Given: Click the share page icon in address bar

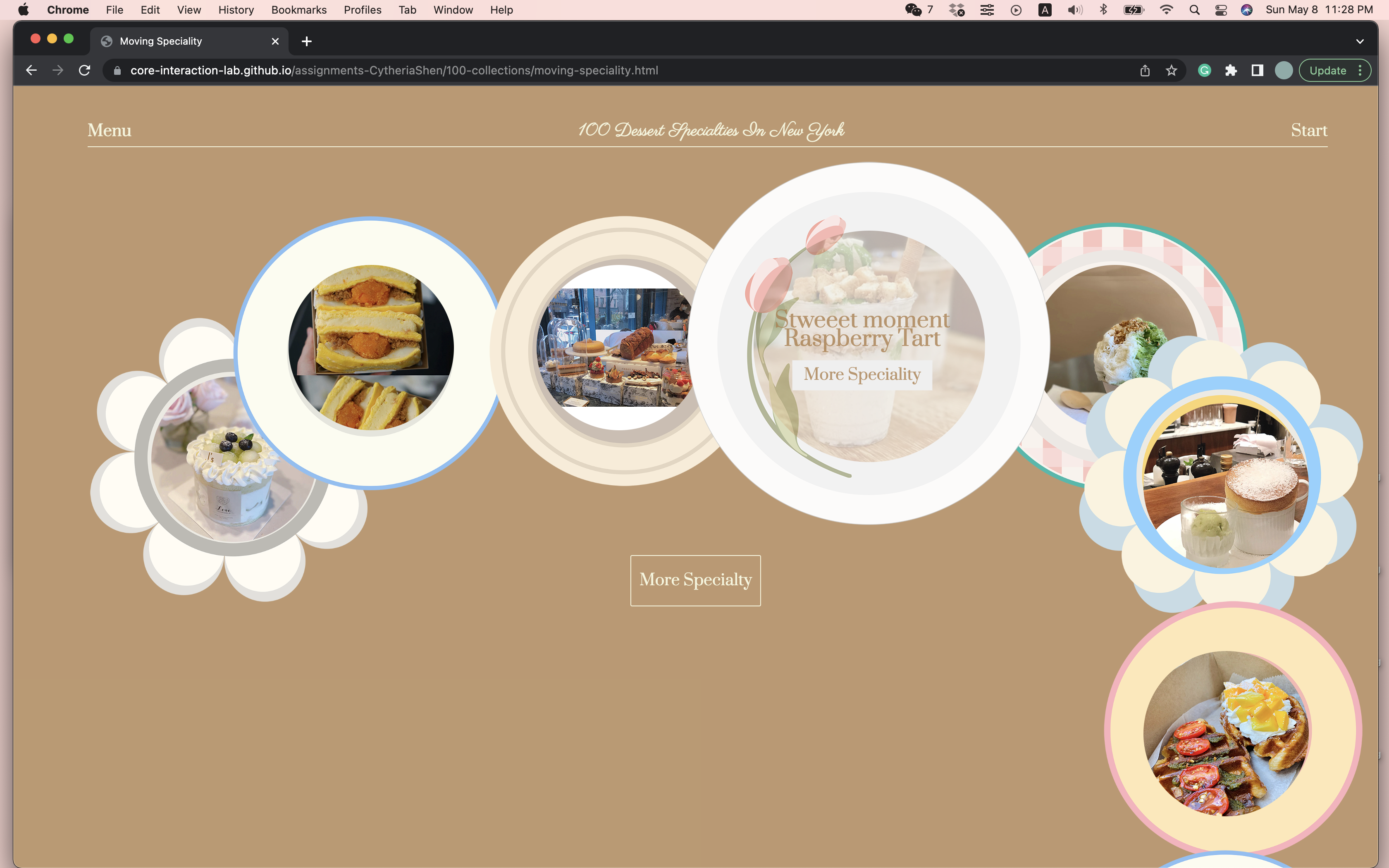Looking at the screenshot, I should (x=1145, y=70).
